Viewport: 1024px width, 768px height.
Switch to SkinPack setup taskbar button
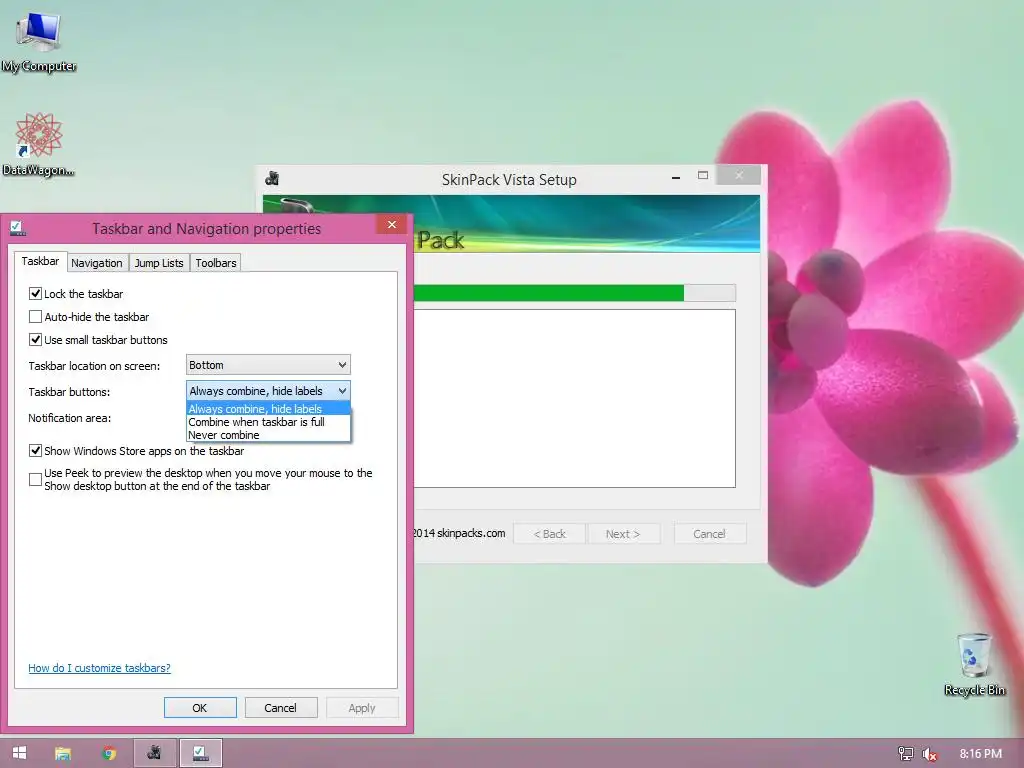coord(155,753)
